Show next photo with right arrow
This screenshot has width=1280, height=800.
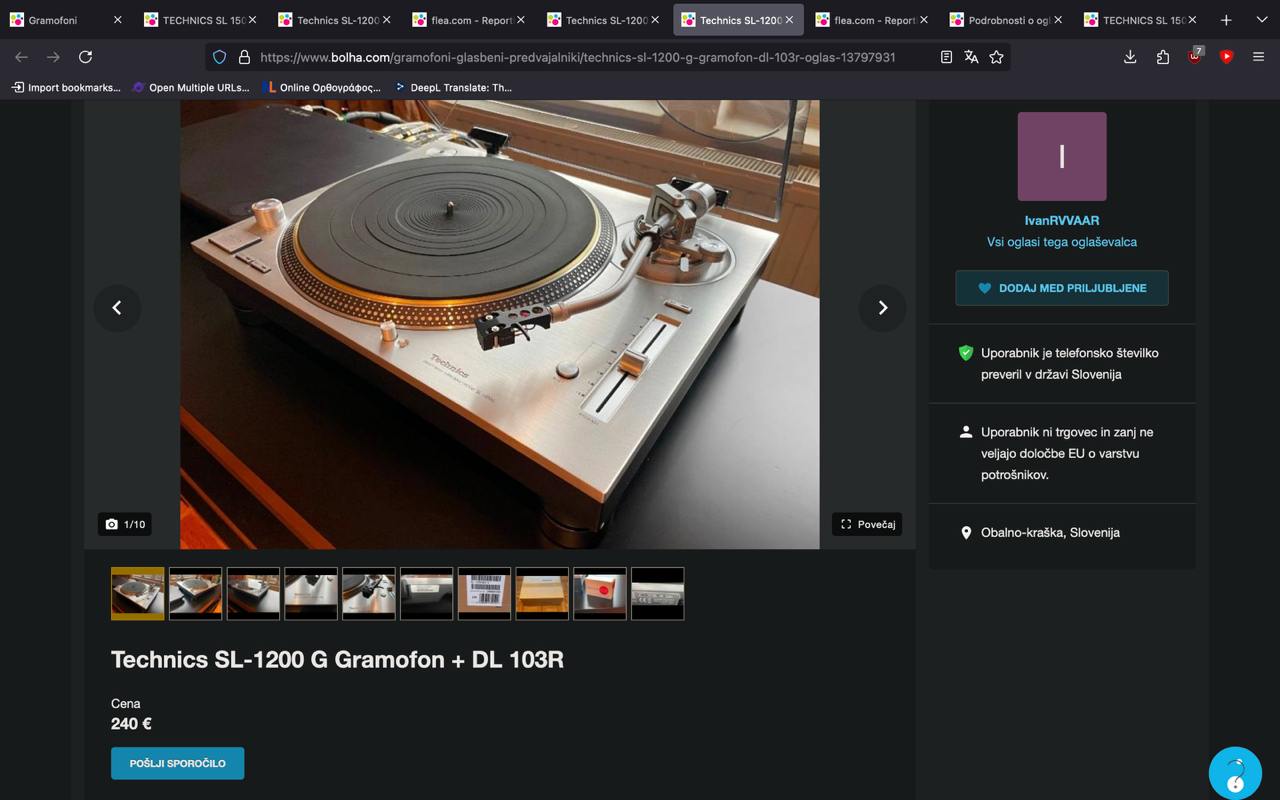[882, 308]
